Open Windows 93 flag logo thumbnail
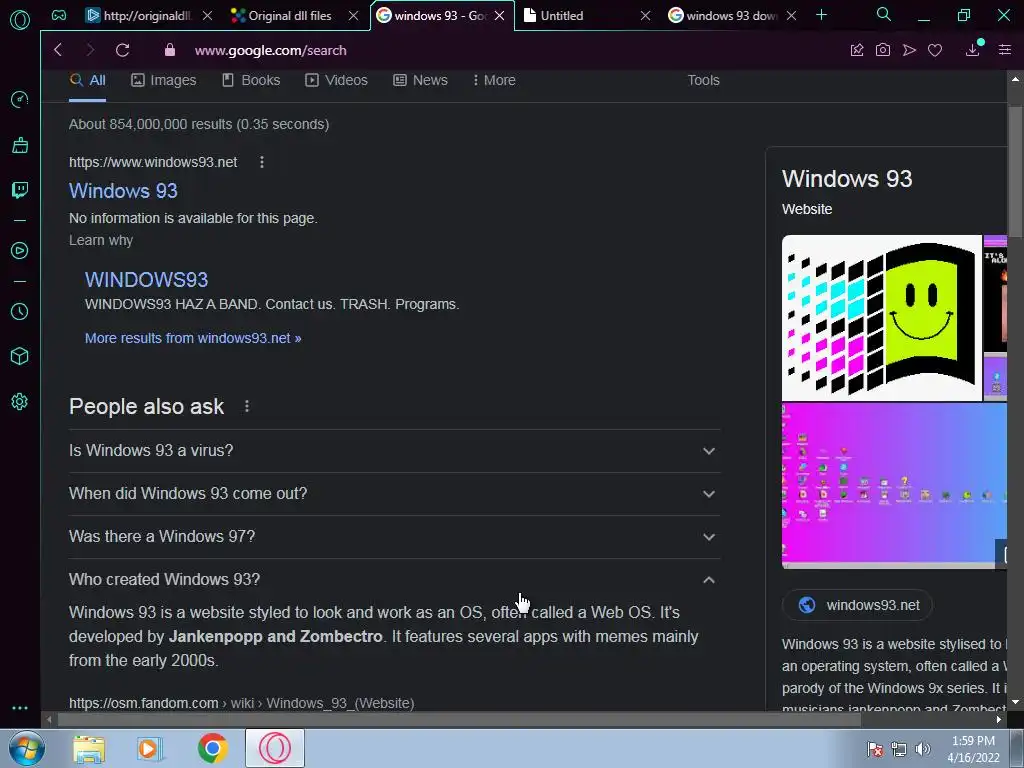The width and height of the screenshot is (1024, 768). (x=882, y=318)
